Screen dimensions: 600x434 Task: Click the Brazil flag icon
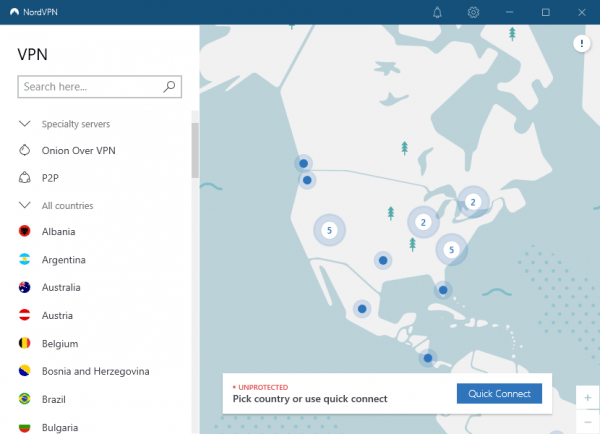[x=25, y=399]
